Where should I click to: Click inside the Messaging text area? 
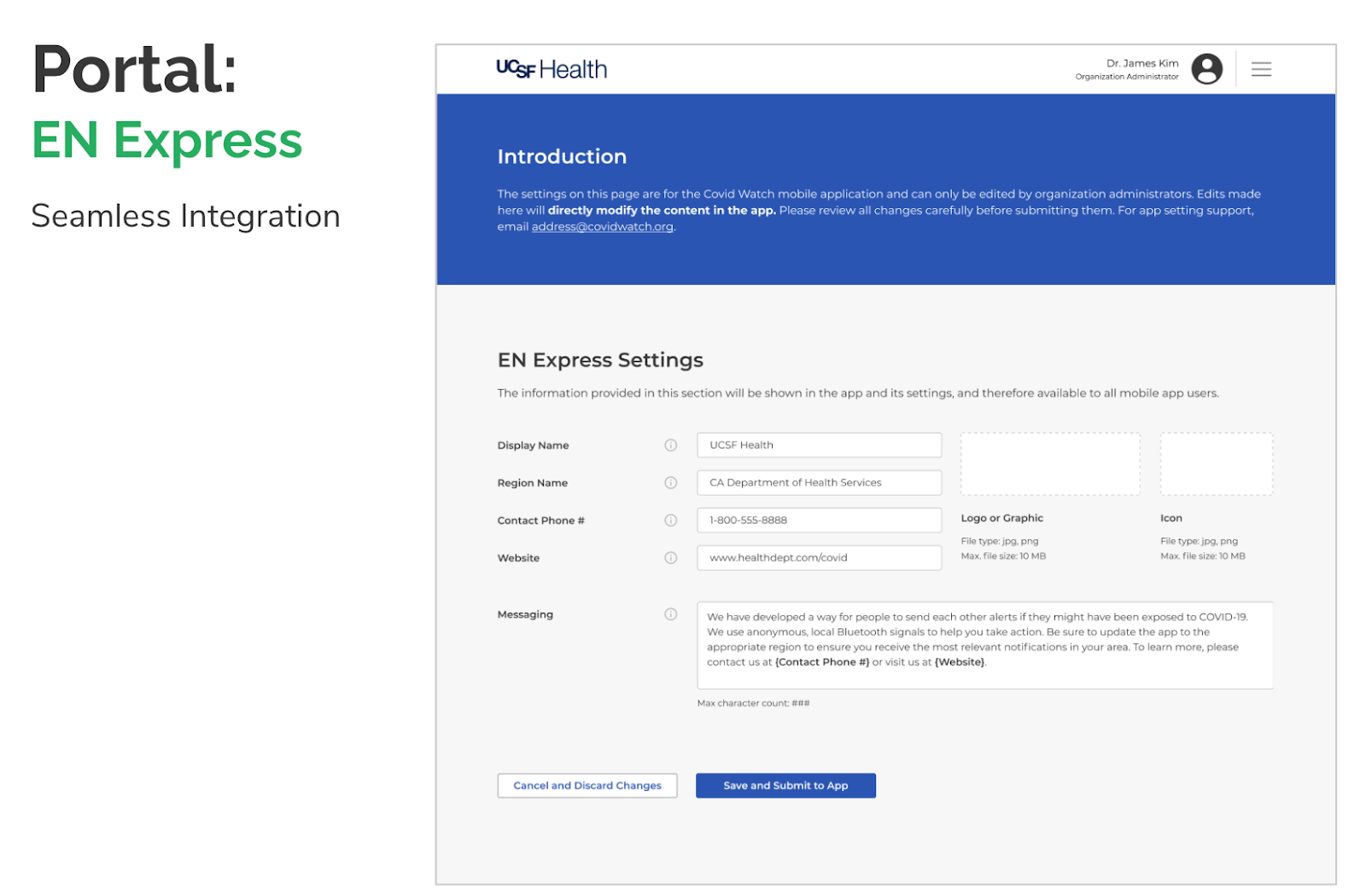pyautogui.click(x=985, y=646)
